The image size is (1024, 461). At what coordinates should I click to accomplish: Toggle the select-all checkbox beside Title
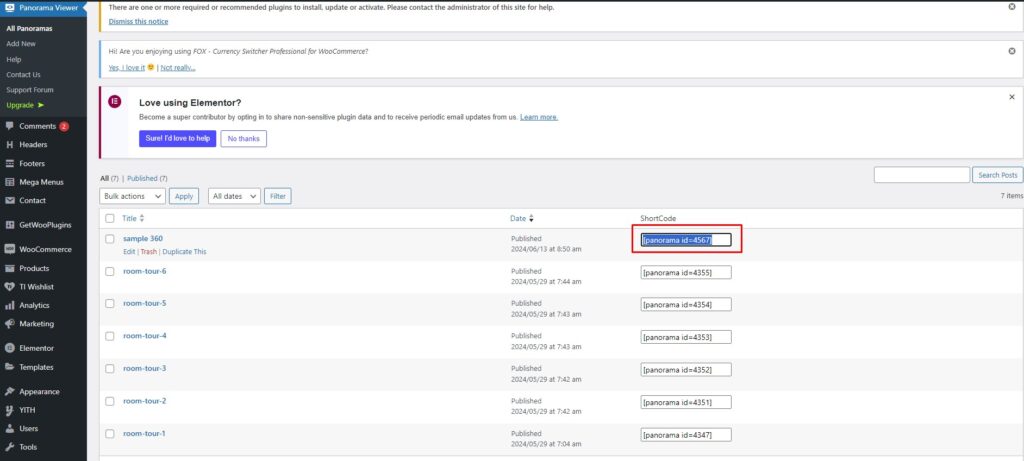click(110, 218)
